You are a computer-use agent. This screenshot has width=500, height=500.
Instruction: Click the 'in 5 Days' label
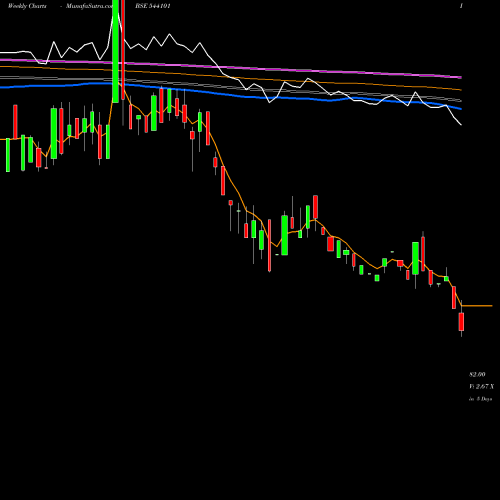coord(480,399)
